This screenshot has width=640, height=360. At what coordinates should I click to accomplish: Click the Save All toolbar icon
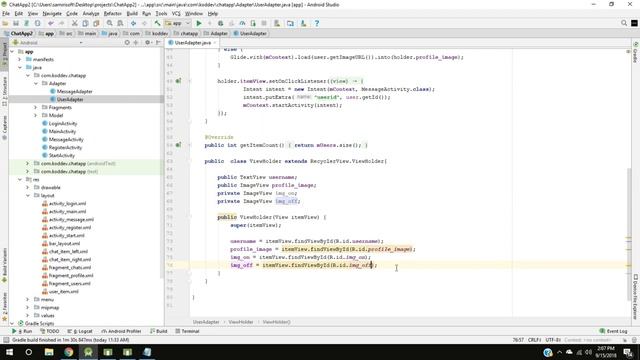(x=16, y=23)
